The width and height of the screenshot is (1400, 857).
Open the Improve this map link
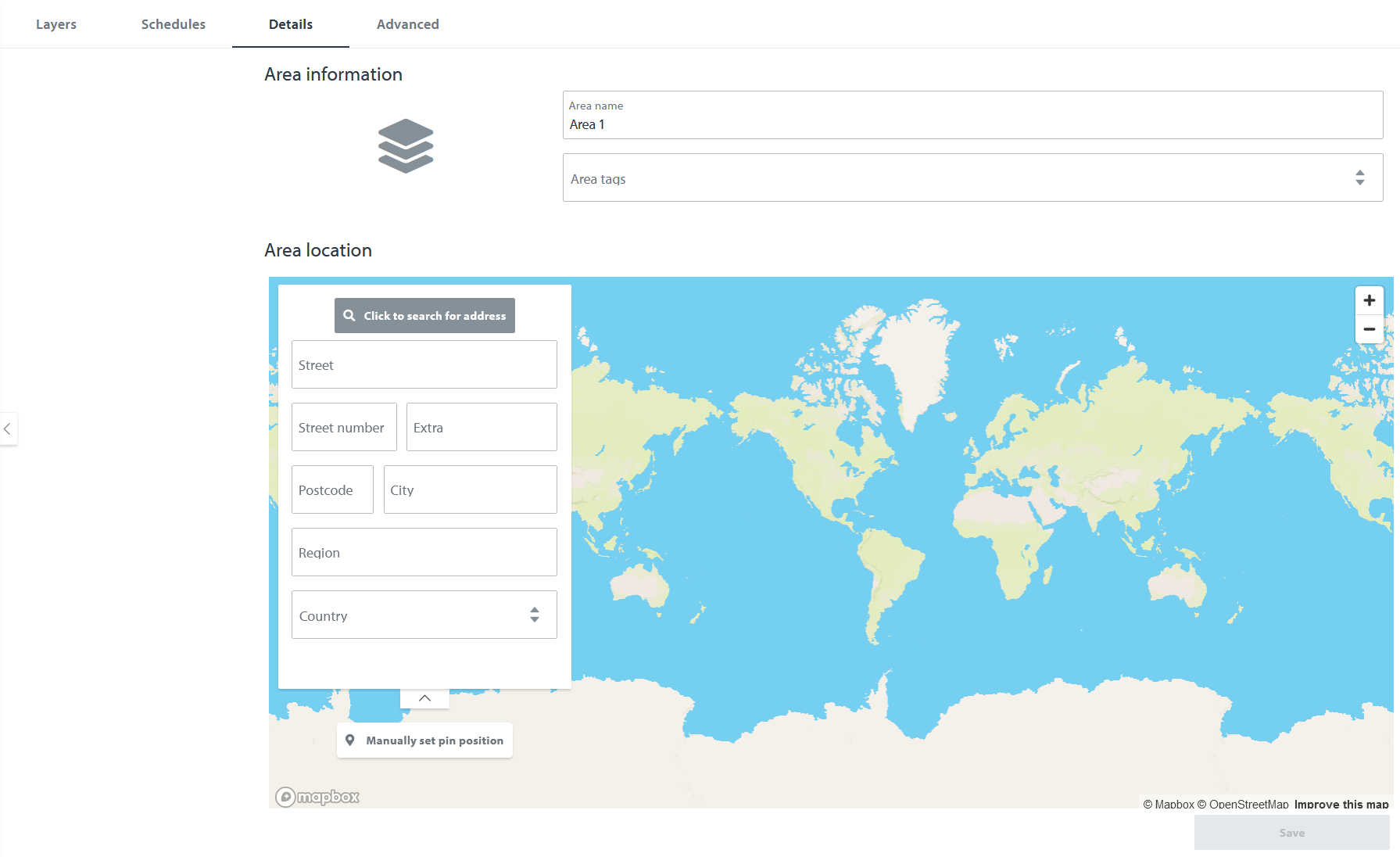[1341, 804]
